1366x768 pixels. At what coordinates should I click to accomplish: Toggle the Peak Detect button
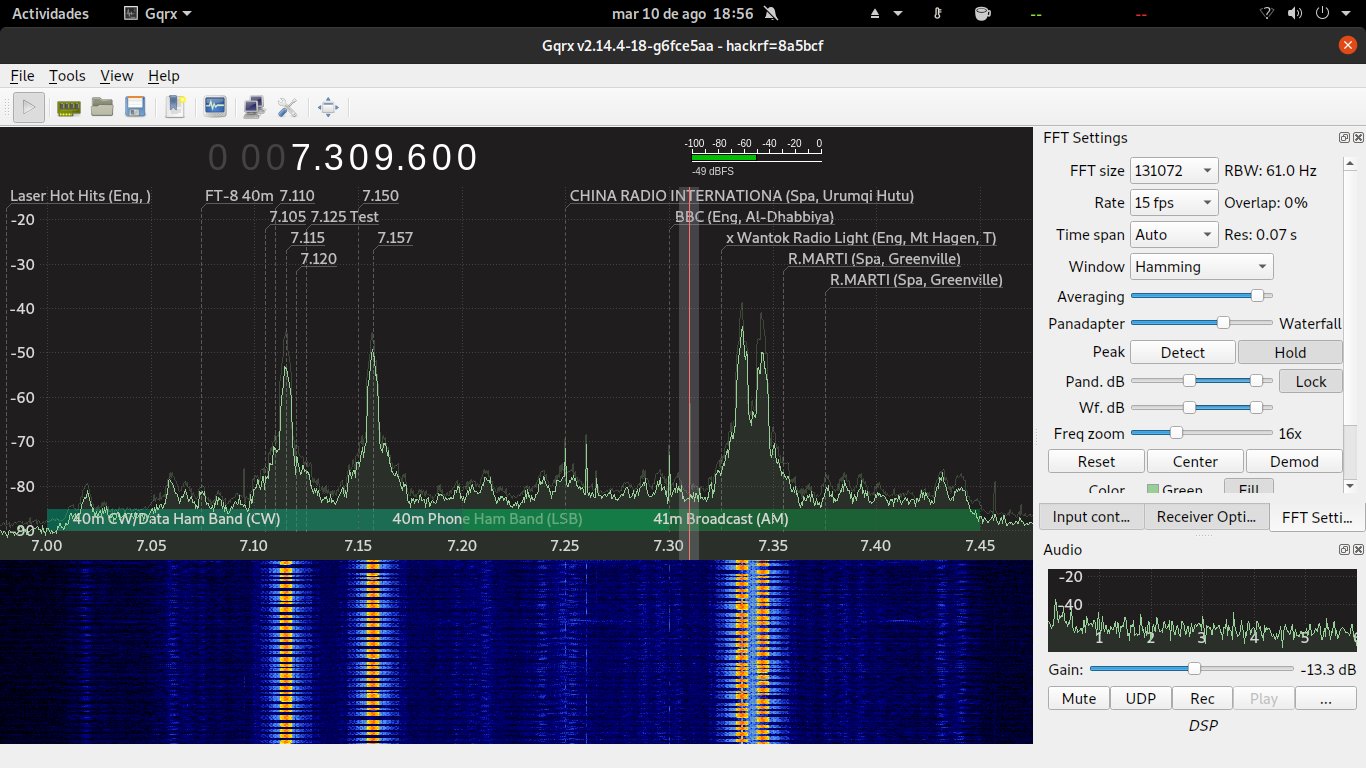[1182, 352]
